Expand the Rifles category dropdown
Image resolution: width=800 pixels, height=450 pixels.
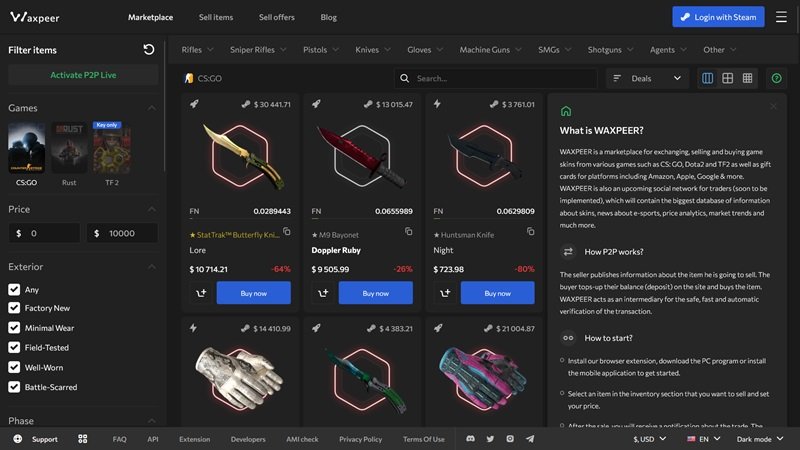coord(197,49)
